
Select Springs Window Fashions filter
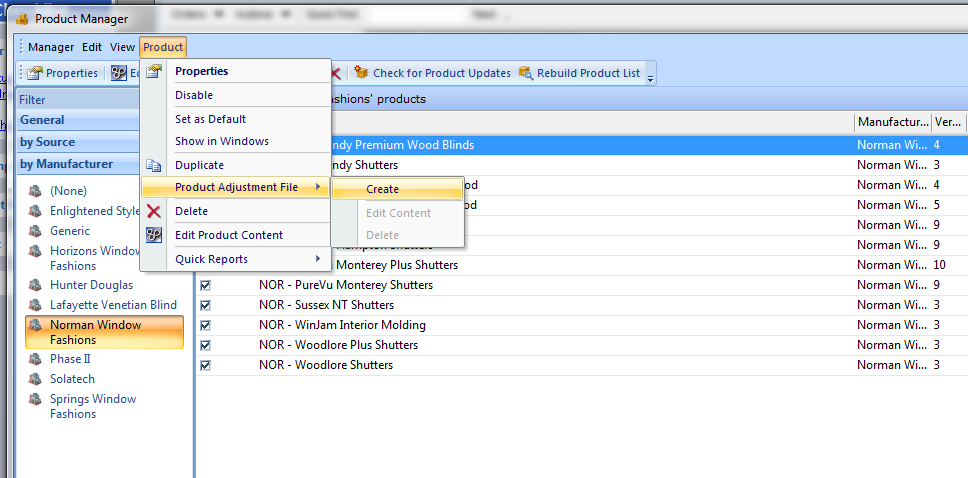[x=82, y=406]
